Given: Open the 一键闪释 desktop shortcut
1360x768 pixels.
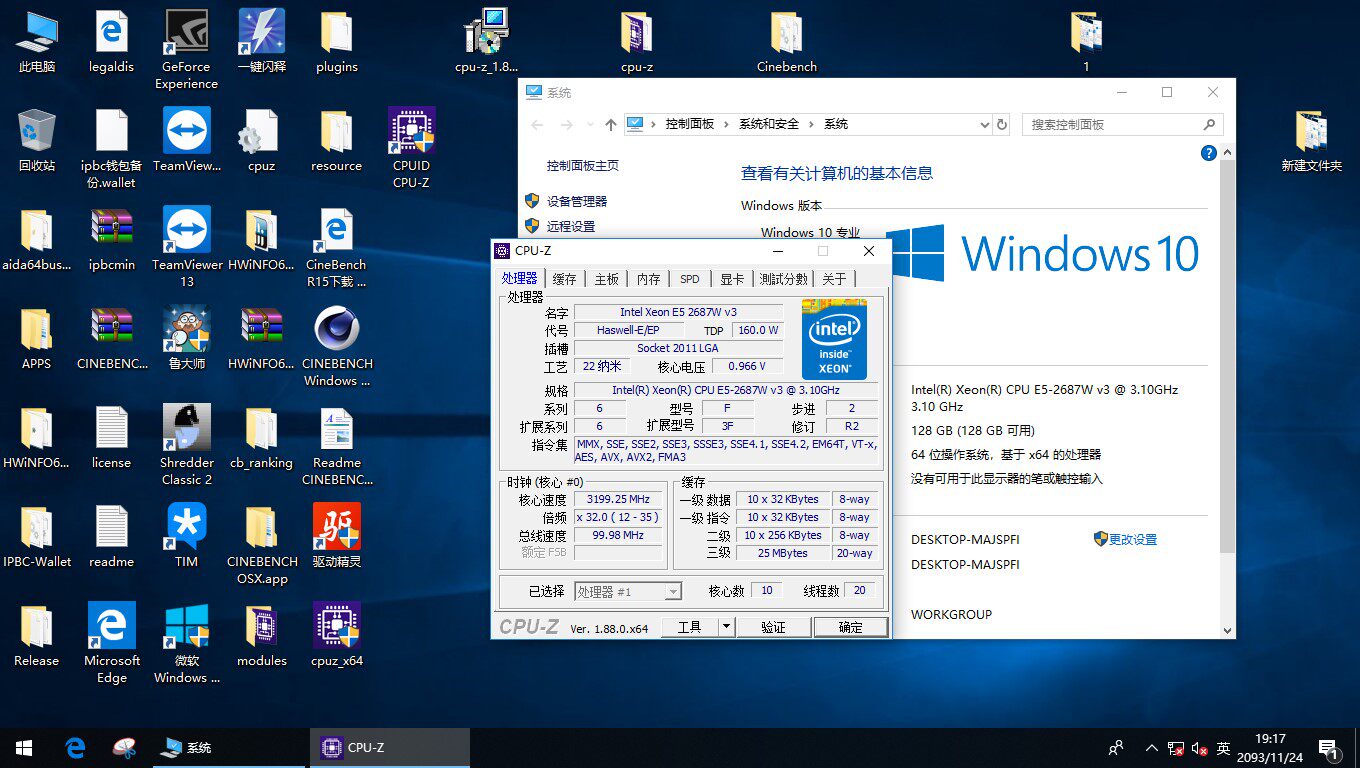Looking at the screenshot, I should coord(262,42).
